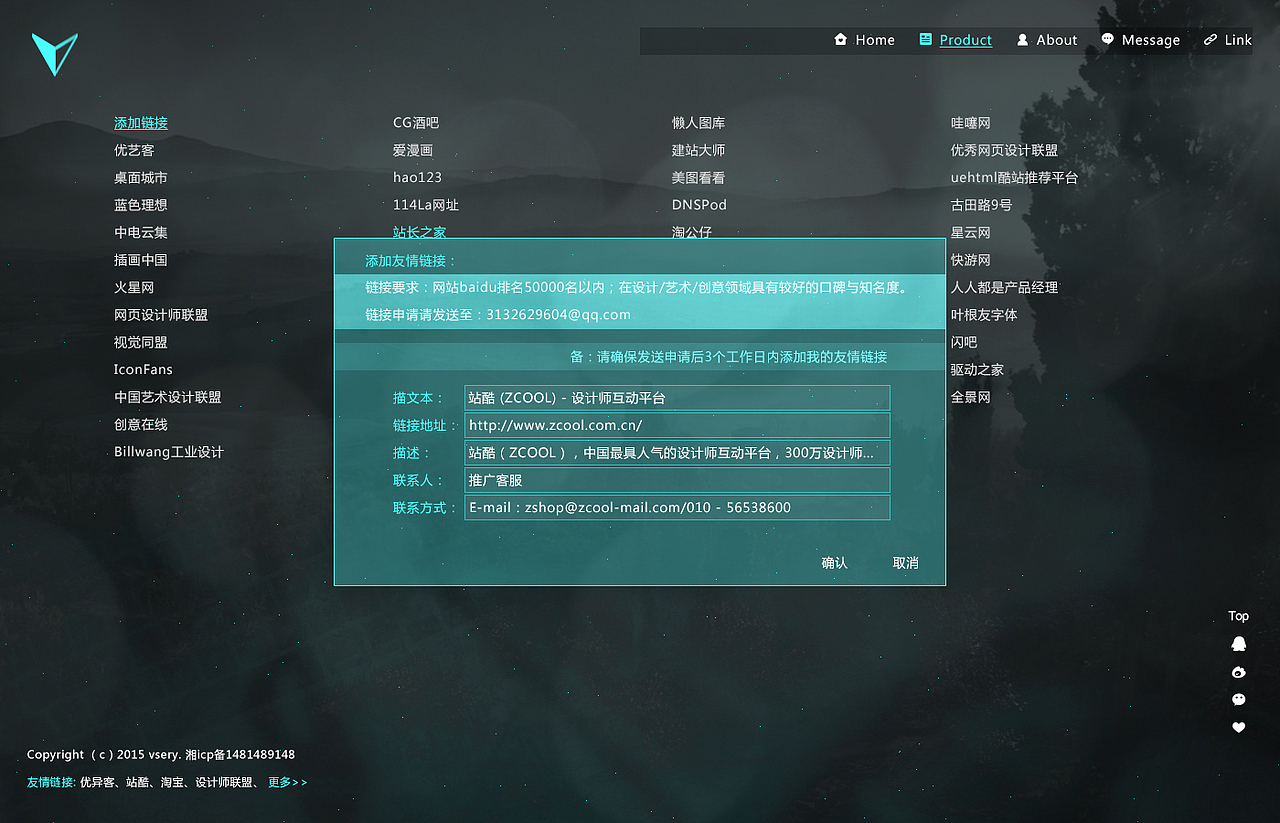The image size is (1280, 823).
Task: Focus the 联系方式 contact input field
Action: tap(677, 507)
